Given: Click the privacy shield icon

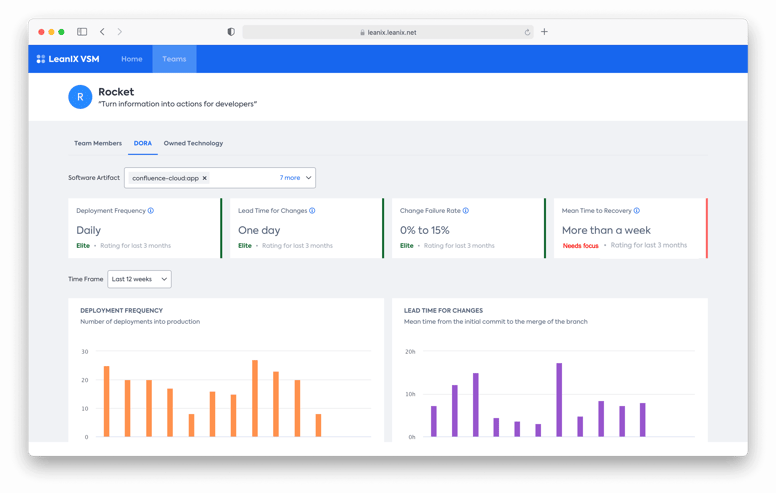Looking at the screenshot, I should coord(231,32).
